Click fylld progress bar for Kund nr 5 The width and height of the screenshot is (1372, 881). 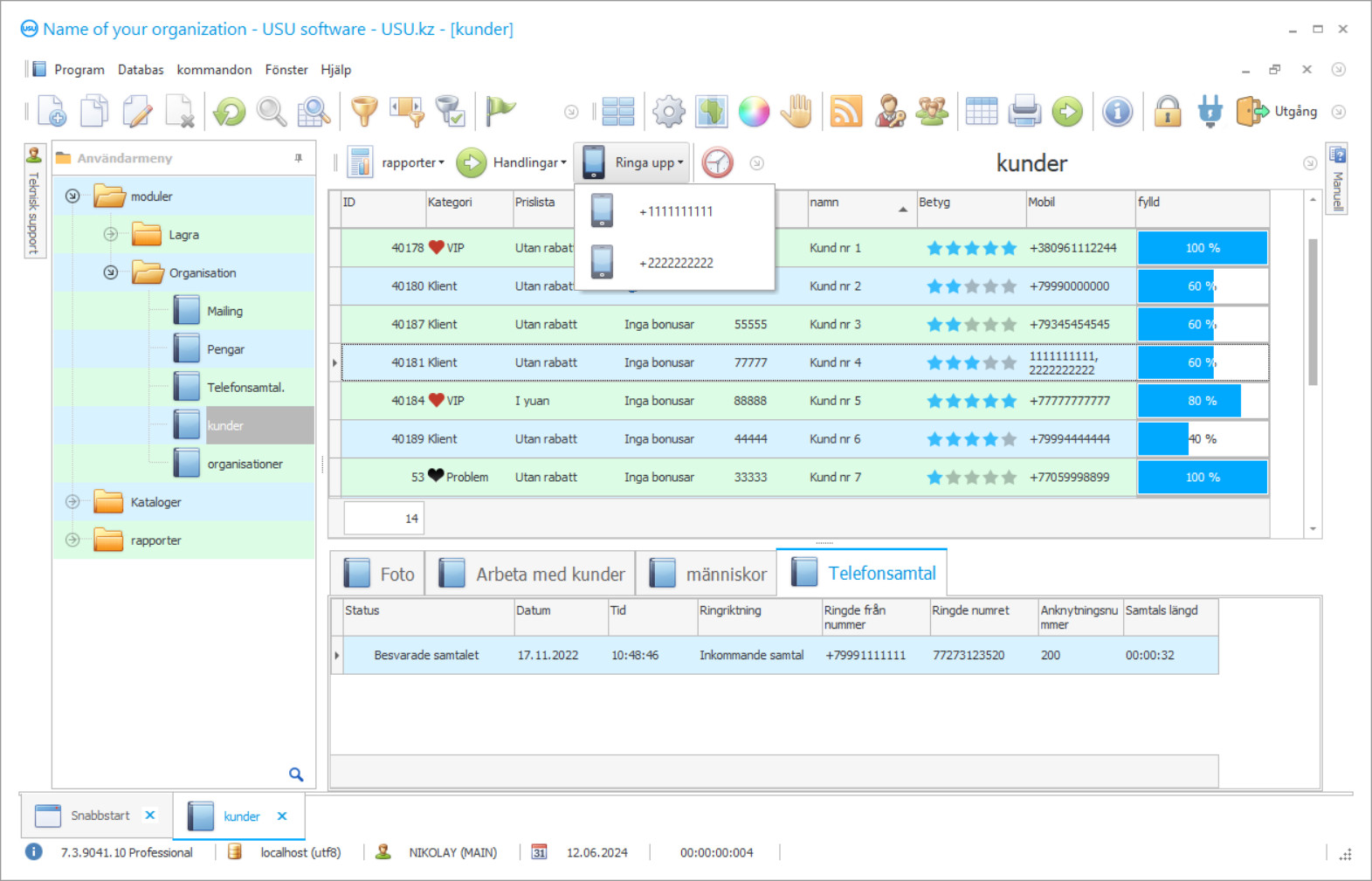[x=1202, y=401]
